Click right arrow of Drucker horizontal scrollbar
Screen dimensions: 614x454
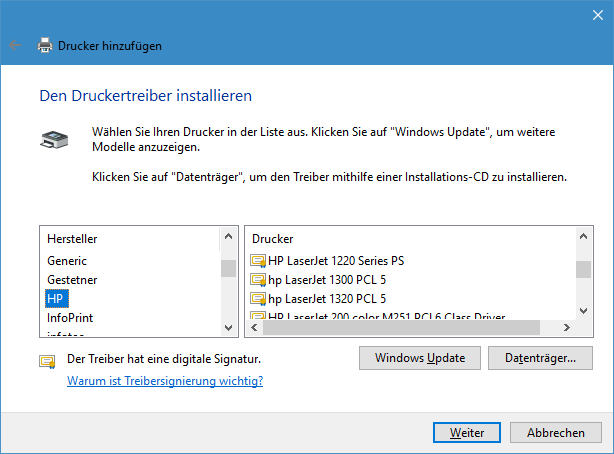[x=566, y=327]
